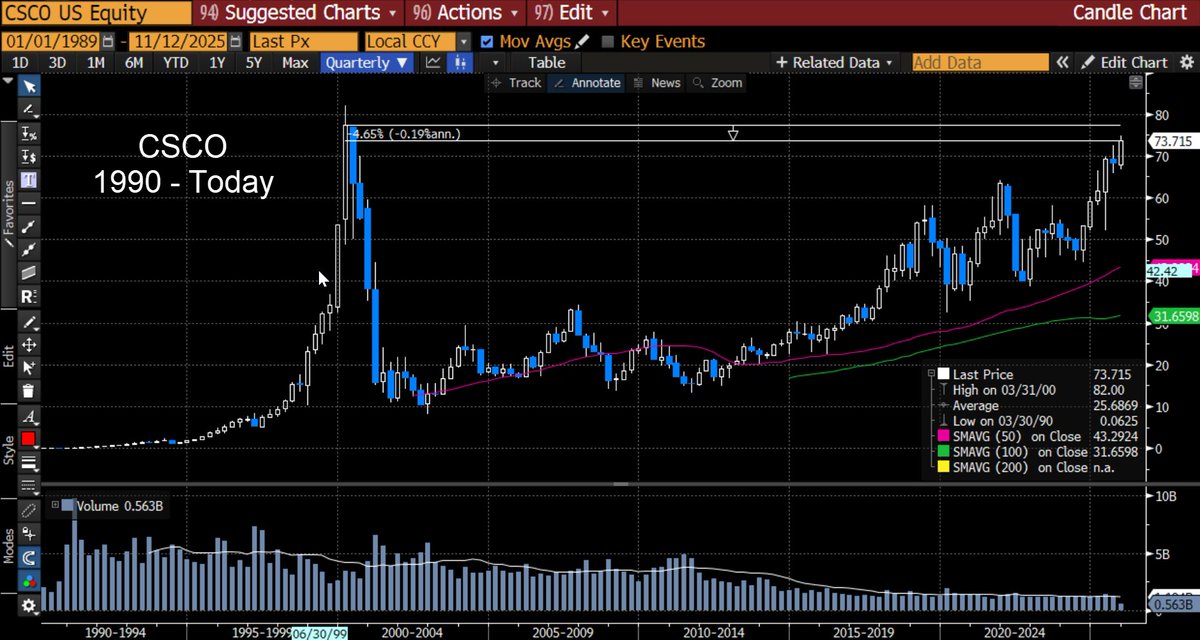Expand the Related Data dropdown
Image resolution: width=1200 pixels, height=640 pixels.
click(834, 62)
